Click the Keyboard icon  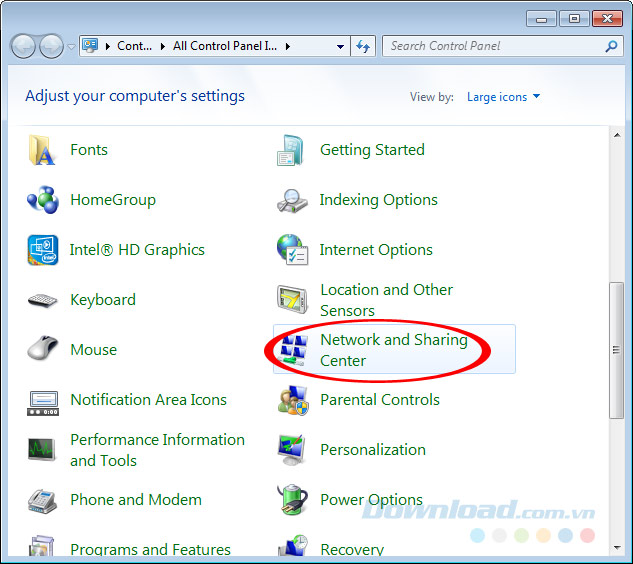coord(43,300)
